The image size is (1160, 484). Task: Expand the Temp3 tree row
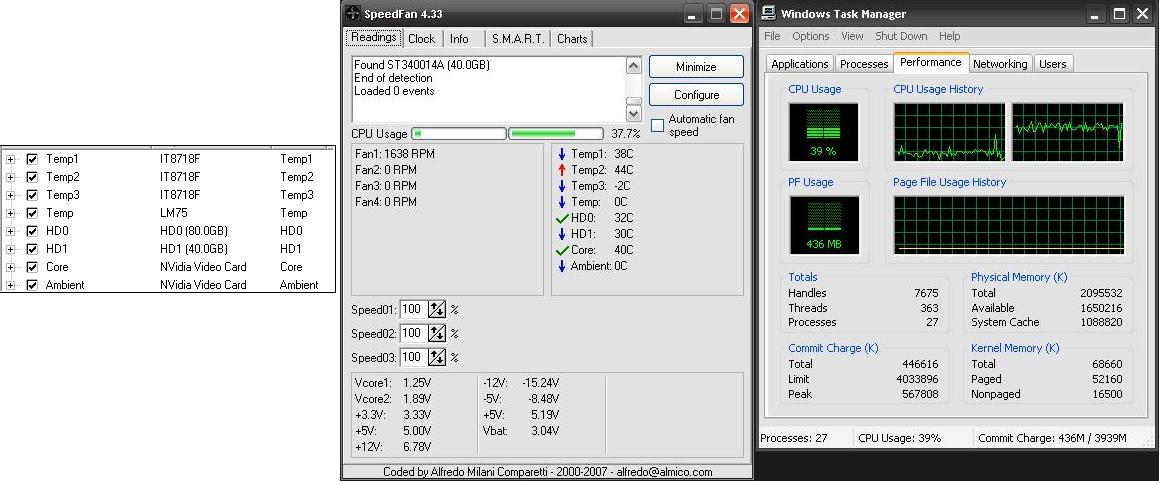(x=10, y=195)
